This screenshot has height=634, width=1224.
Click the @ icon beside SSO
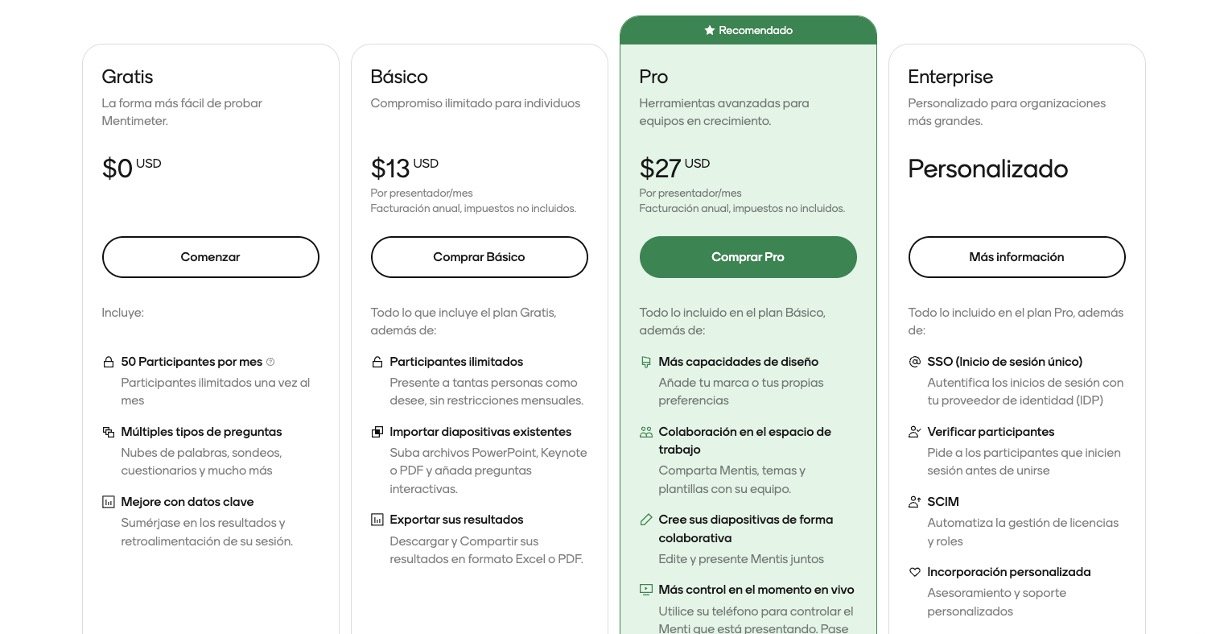914,362
